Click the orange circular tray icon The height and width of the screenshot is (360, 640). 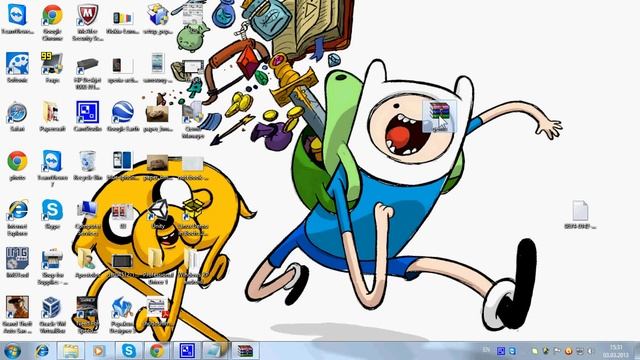point(568,351)
